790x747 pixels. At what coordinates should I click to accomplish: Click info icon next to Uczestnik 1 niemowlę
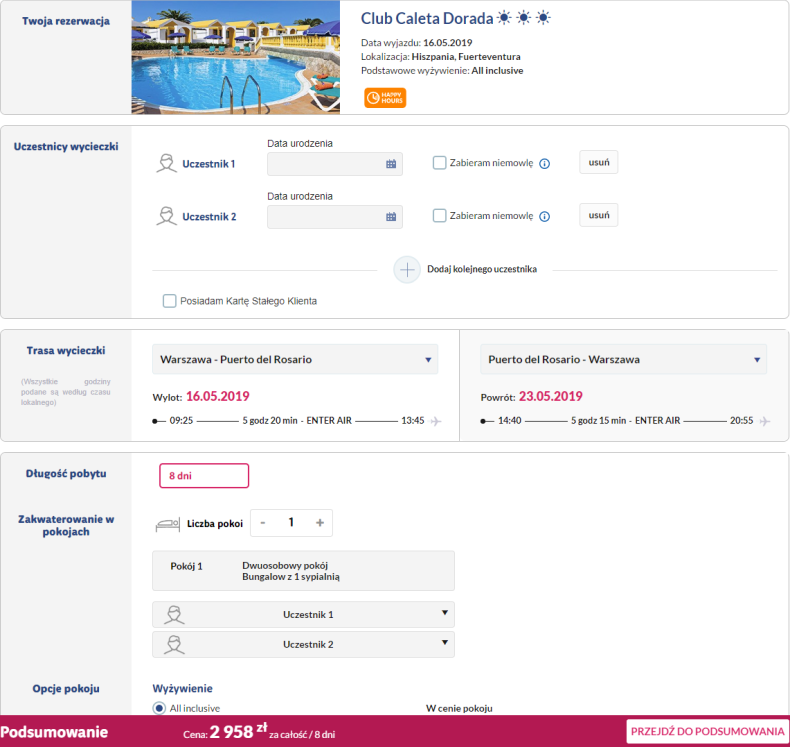point(545,164)
